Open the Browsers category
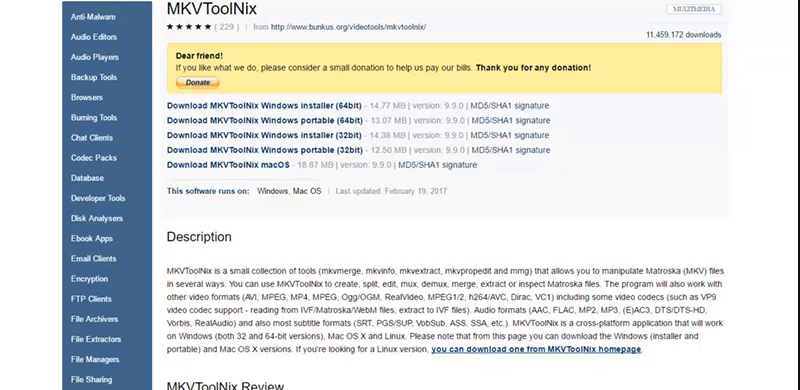800x390 pixels. pos(87,97)
